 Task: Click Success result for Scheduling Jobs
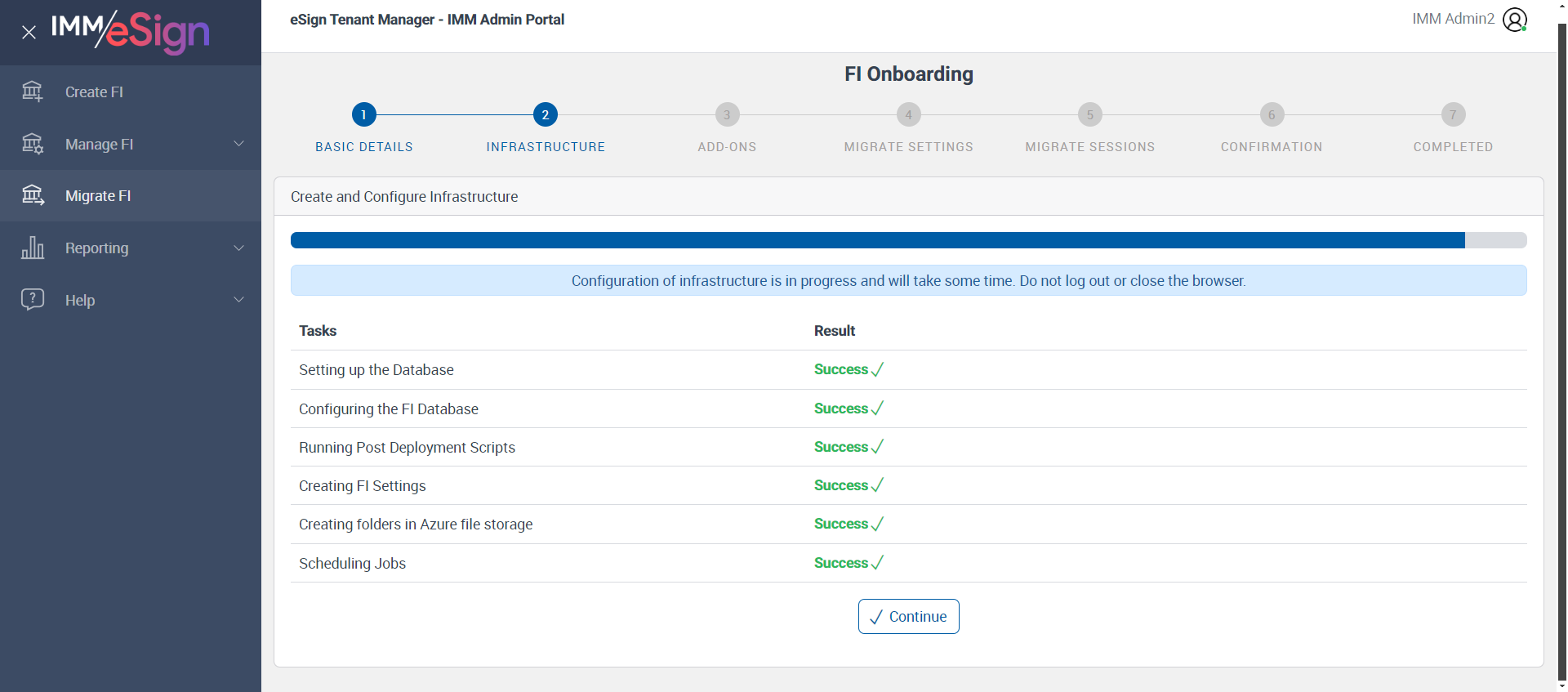[x=849, y=563]
